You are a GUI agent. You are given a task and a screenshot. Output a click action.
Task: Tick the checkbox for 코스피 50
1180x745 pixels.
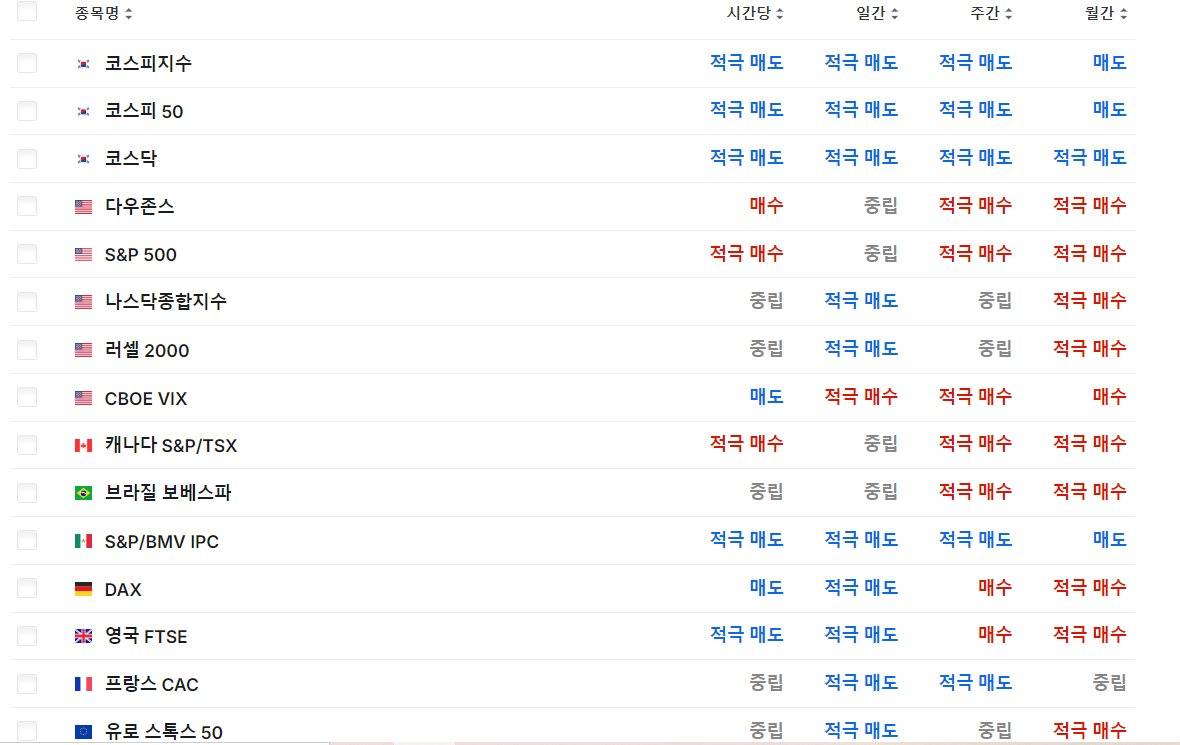point(27,111)
